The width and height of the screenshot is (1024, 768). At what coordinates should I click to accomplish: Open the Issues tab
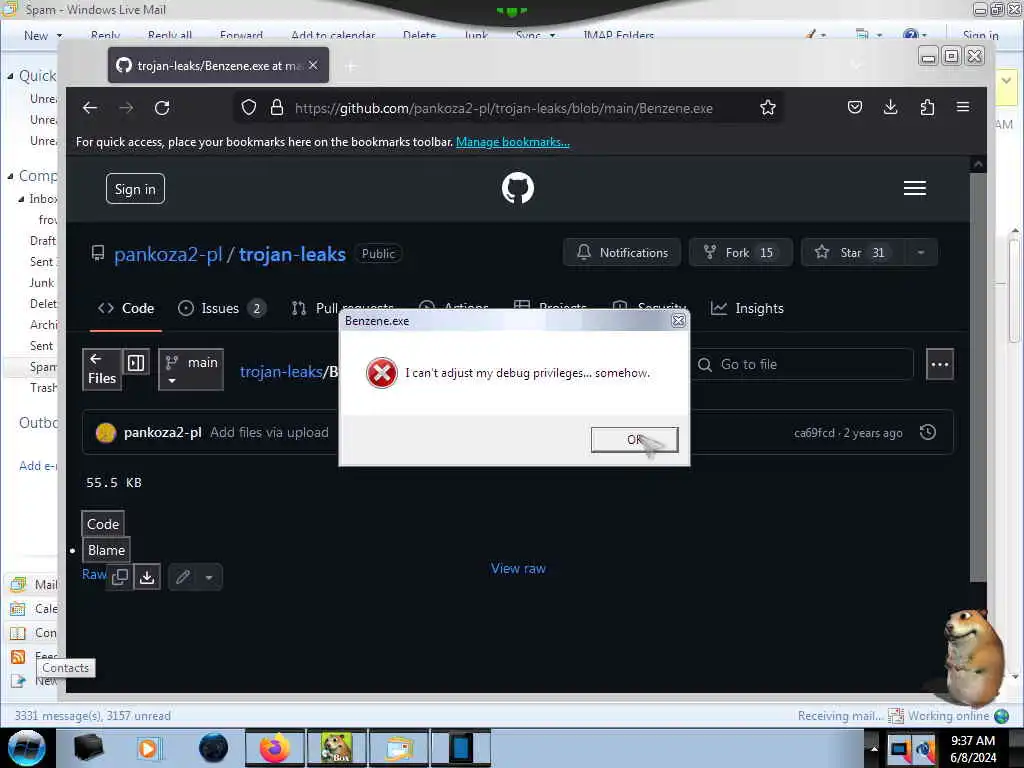222,308
